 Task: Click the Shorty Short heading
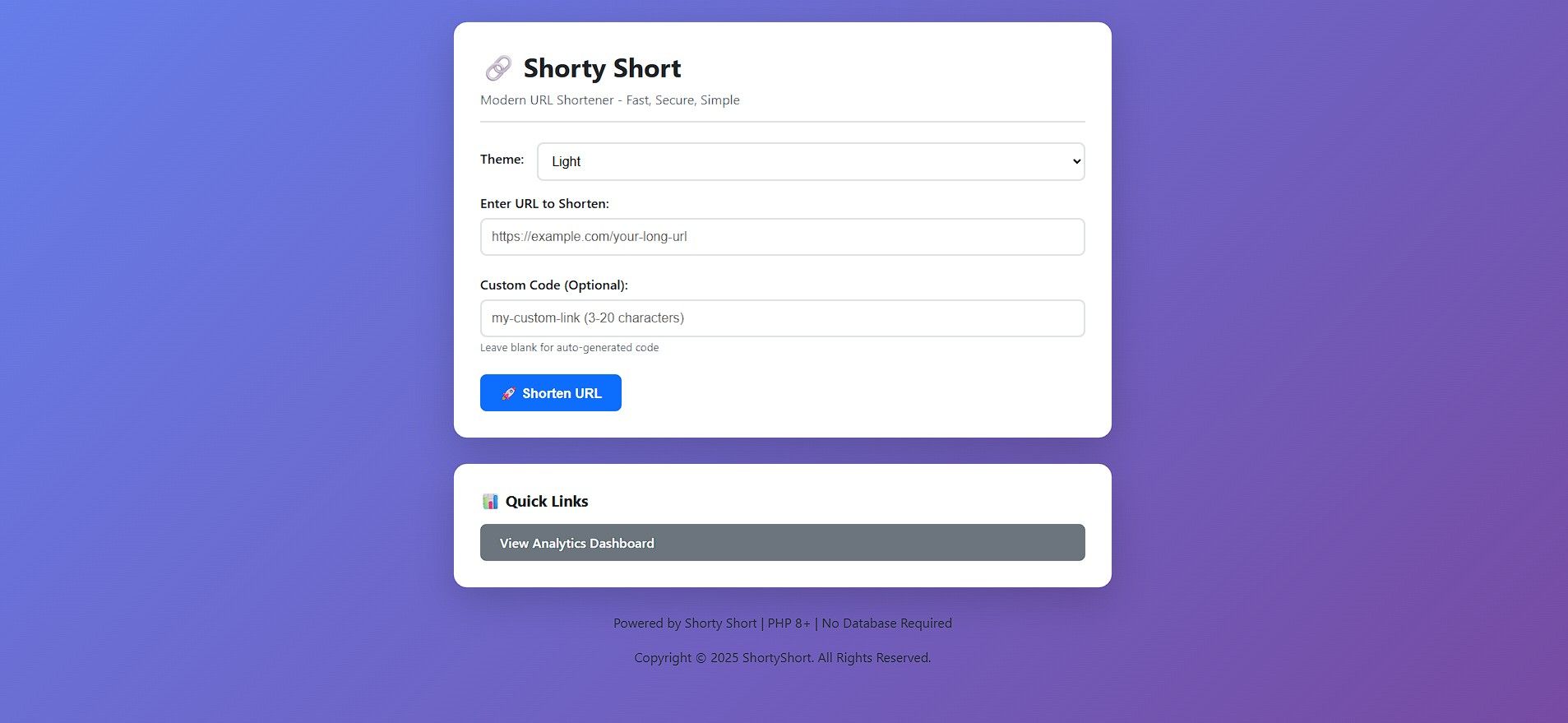[x=602, y=68]
